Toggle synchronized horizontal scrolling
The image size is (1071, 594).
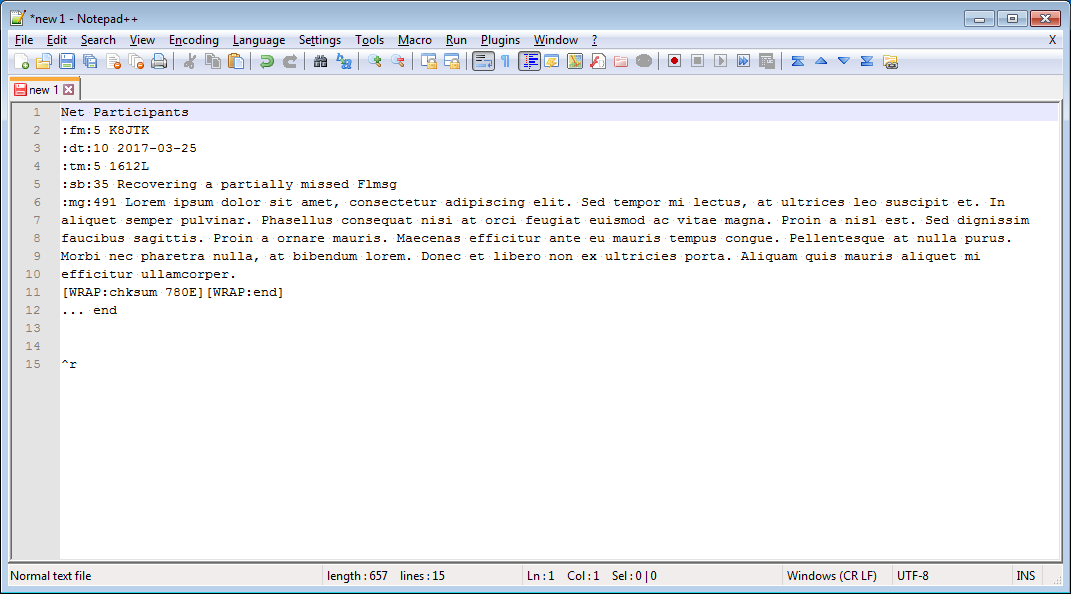pyautogui.click(x=451, y=61)
